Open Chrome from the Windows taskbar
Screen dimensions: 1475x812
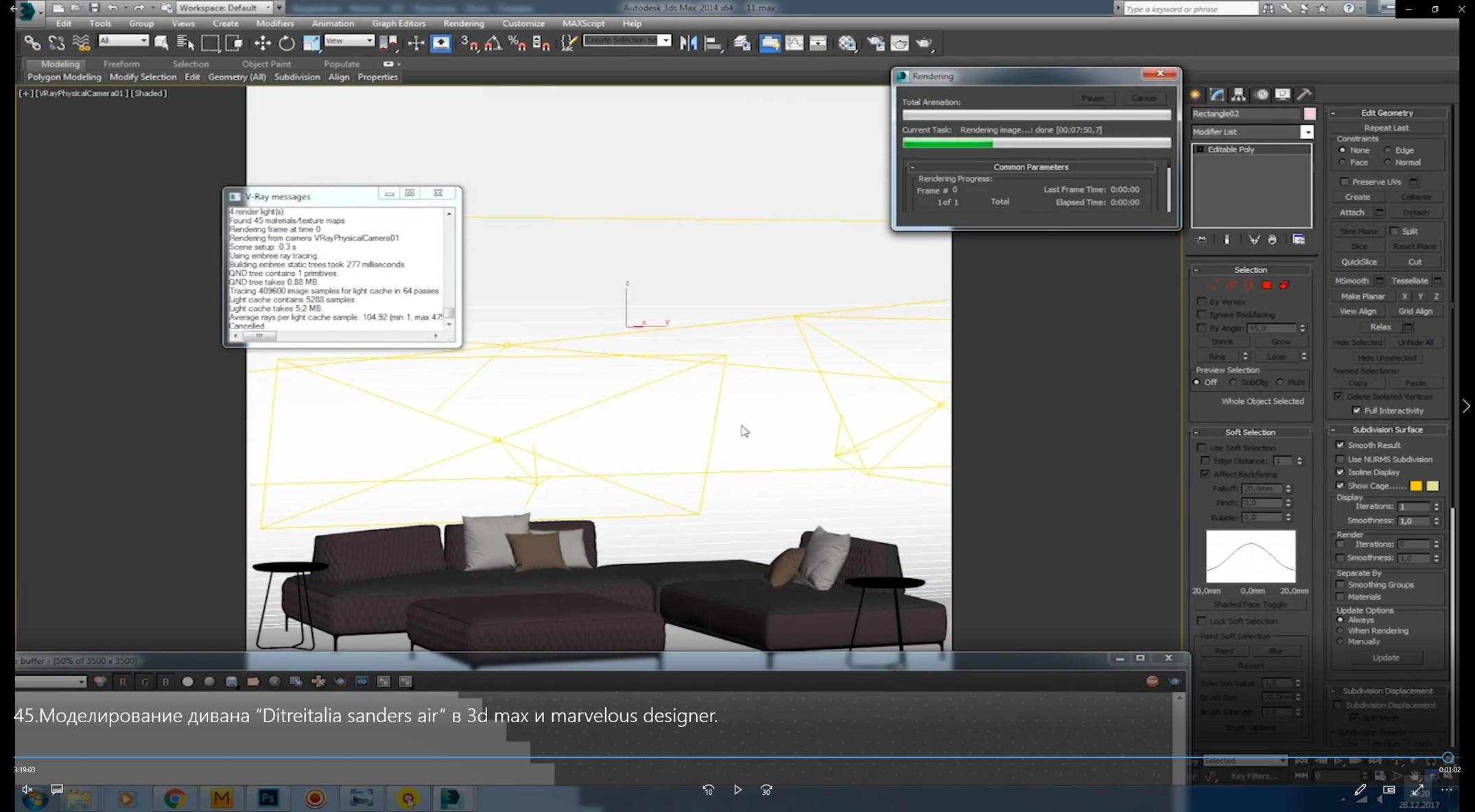click(x=174, y=798)
